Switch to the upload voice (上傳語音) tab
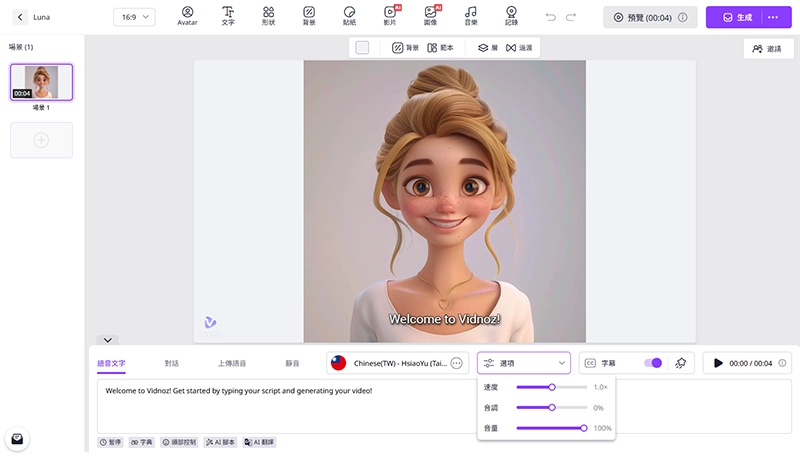 coord(232,363)
